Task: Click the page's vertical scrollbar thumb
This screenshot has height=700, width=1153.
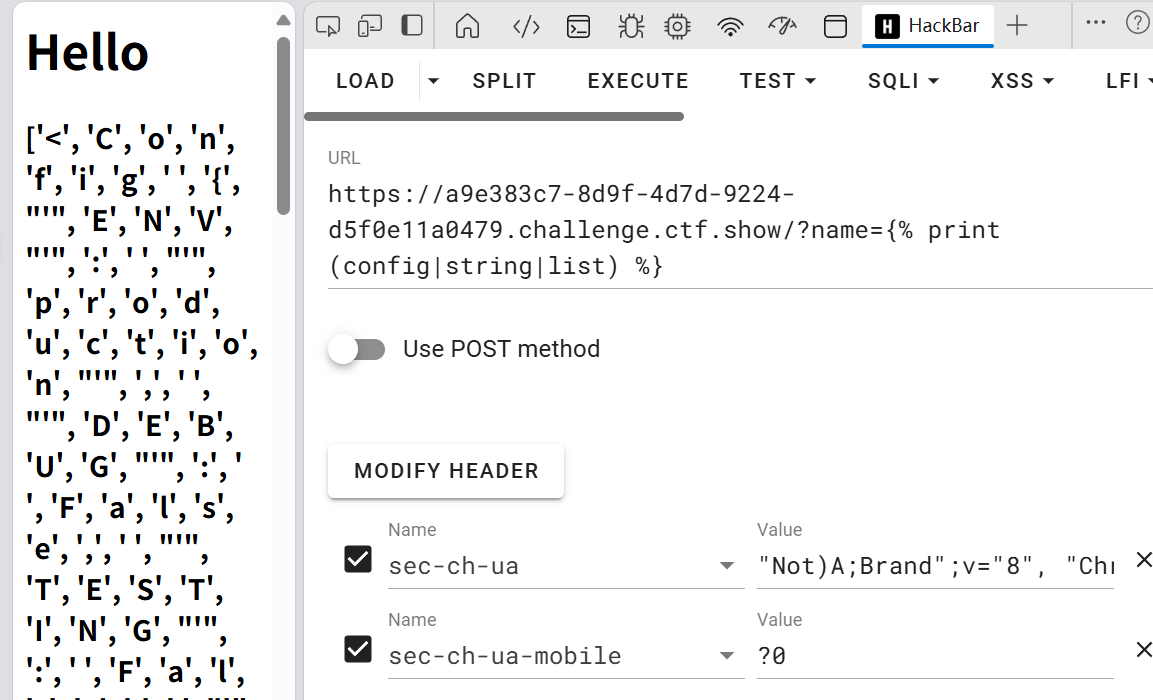Action: [284, 125]
